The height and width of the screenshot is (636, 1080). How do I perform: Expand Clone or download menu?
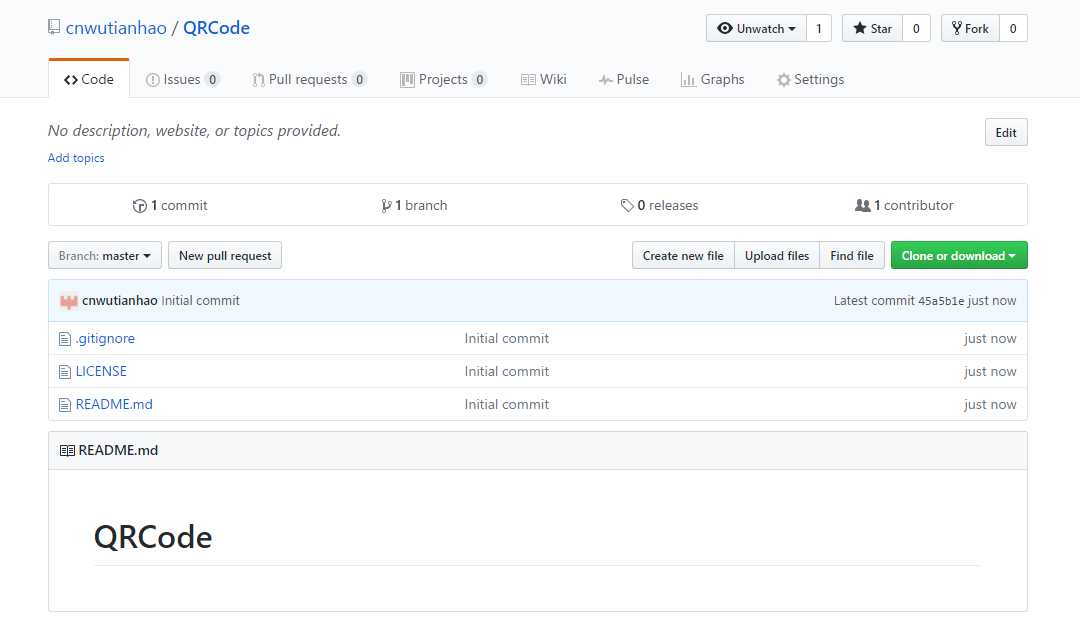pos(959,256)
